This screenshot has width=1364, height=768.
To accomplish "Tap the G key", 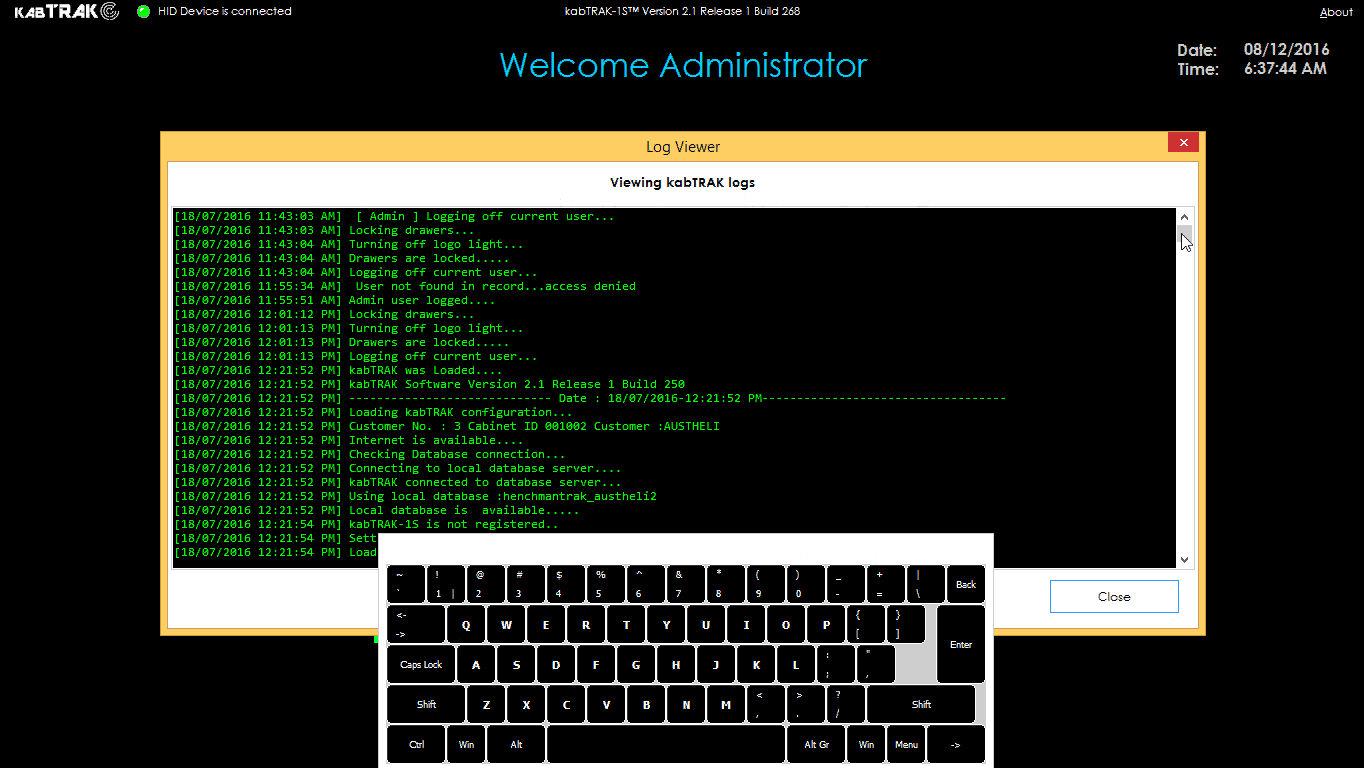I will point(636,664).
